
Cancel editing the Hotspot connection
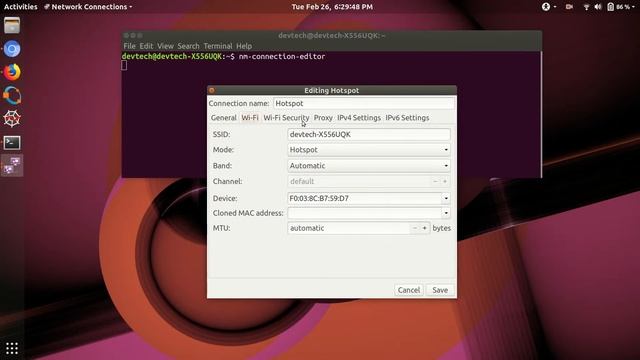(409, 290)
